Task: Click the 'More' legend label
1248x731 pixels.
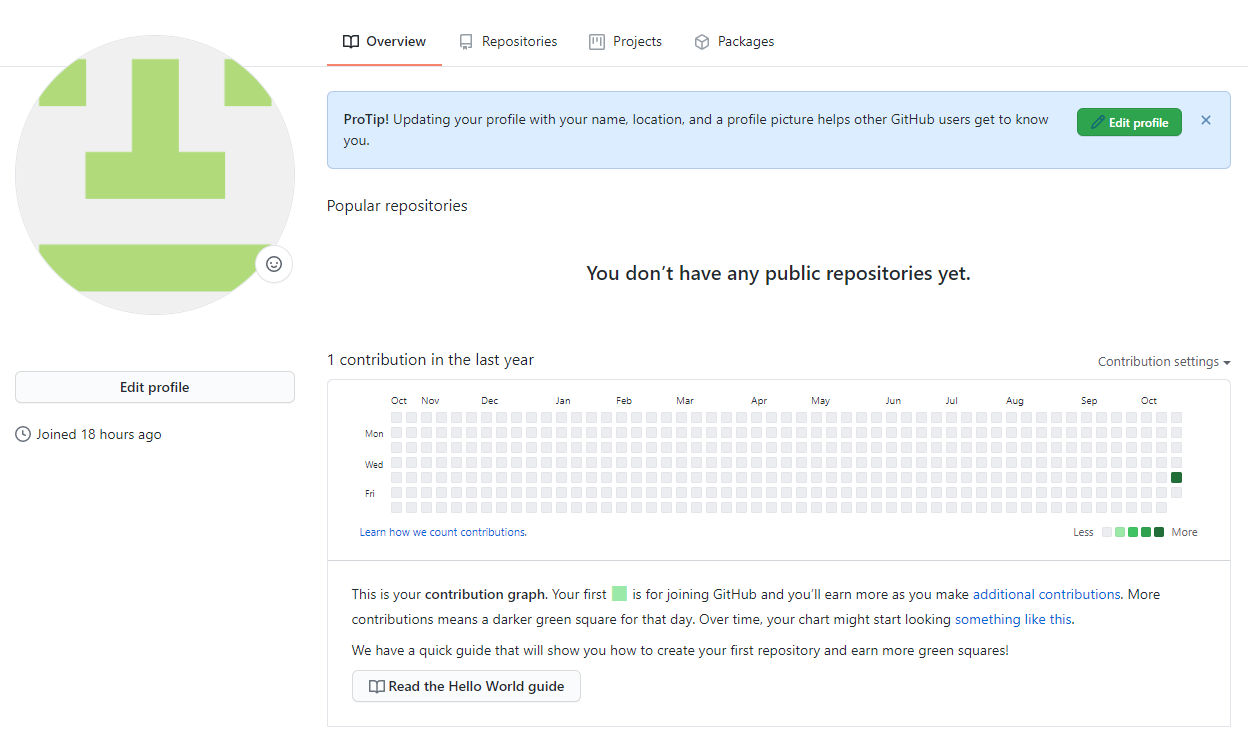Action: 1185,532
